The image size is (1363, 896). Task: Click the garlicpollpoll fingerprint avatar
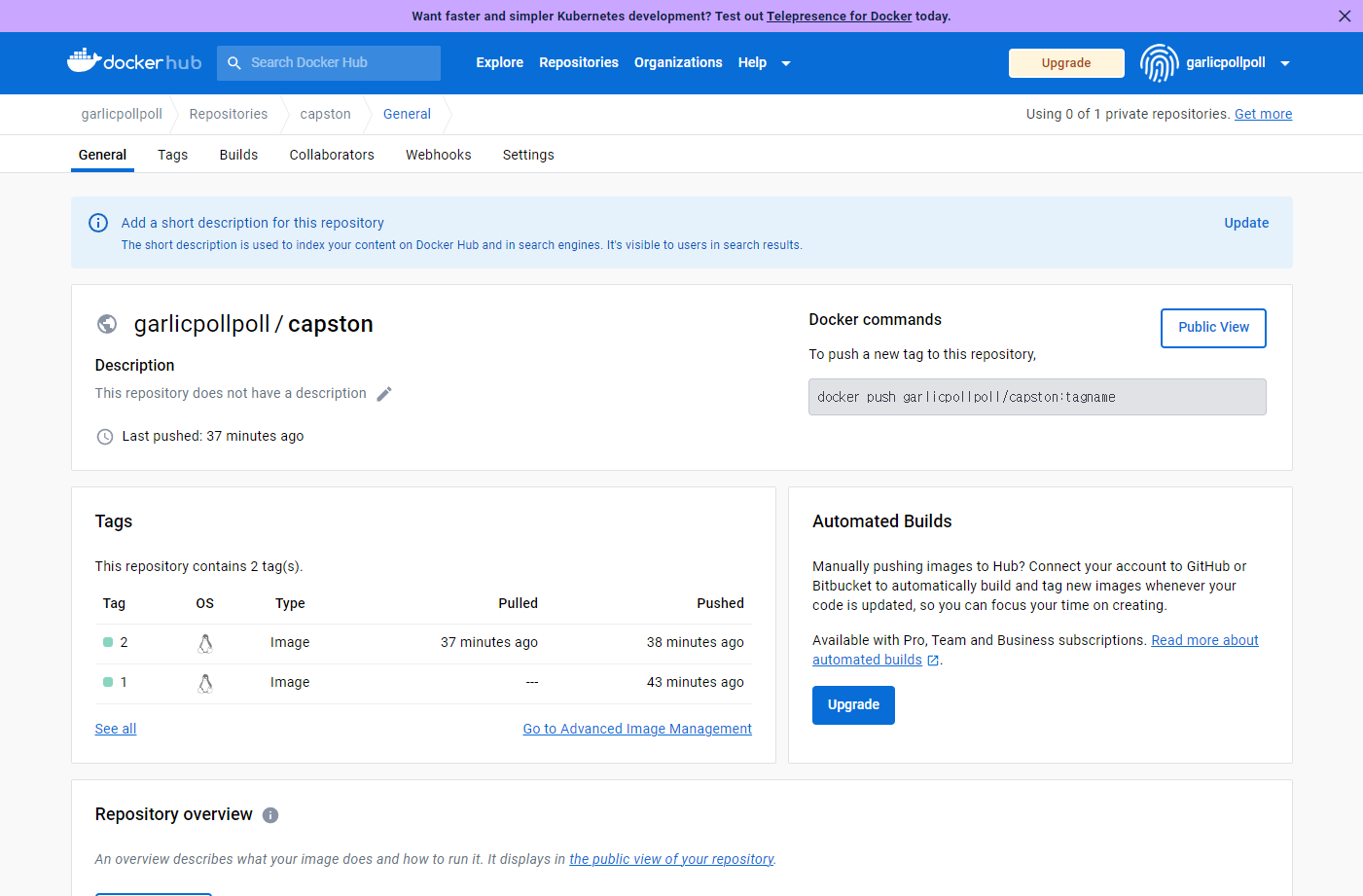coord(1159,63)
